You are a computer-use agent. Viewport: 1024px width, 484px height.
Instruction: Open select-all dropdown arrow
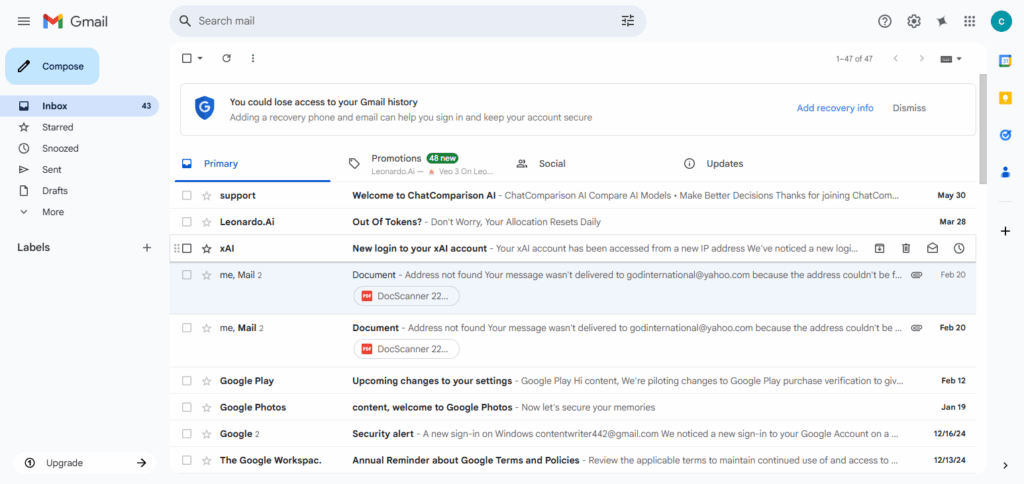(200, 58)
